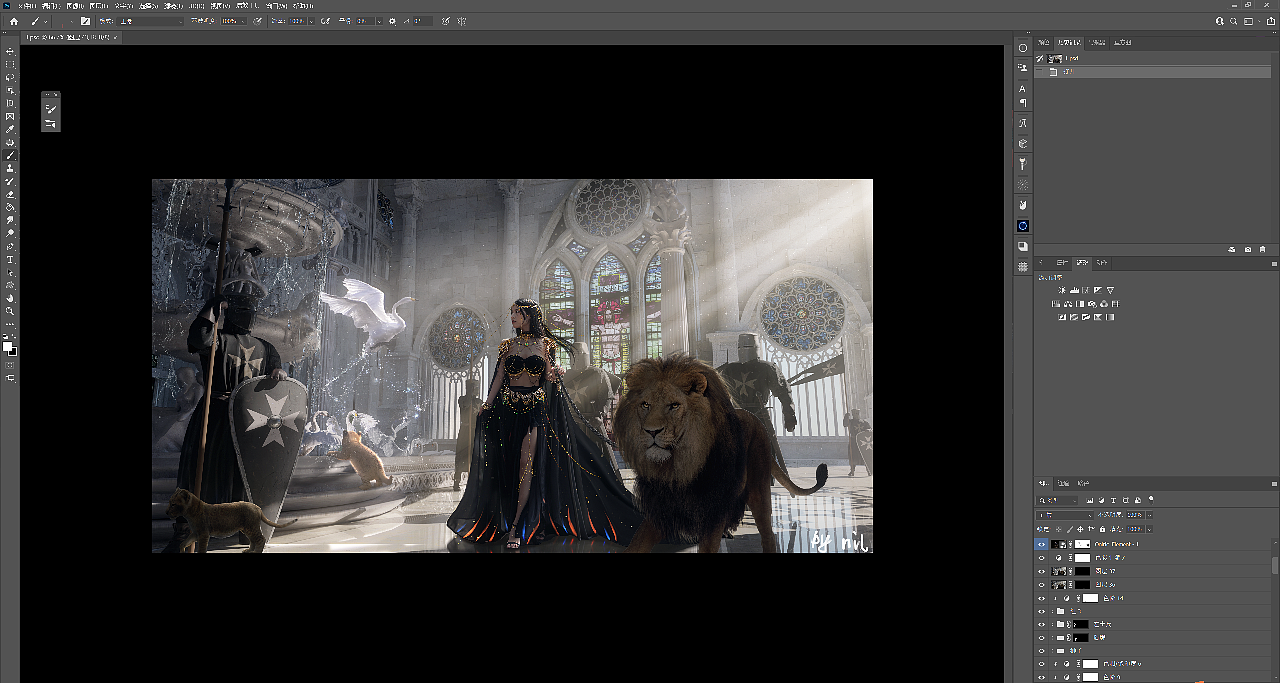Viewport: 1280px width, 683px height.
Task: Select the Lasso tool
Action: click(10, 77)
